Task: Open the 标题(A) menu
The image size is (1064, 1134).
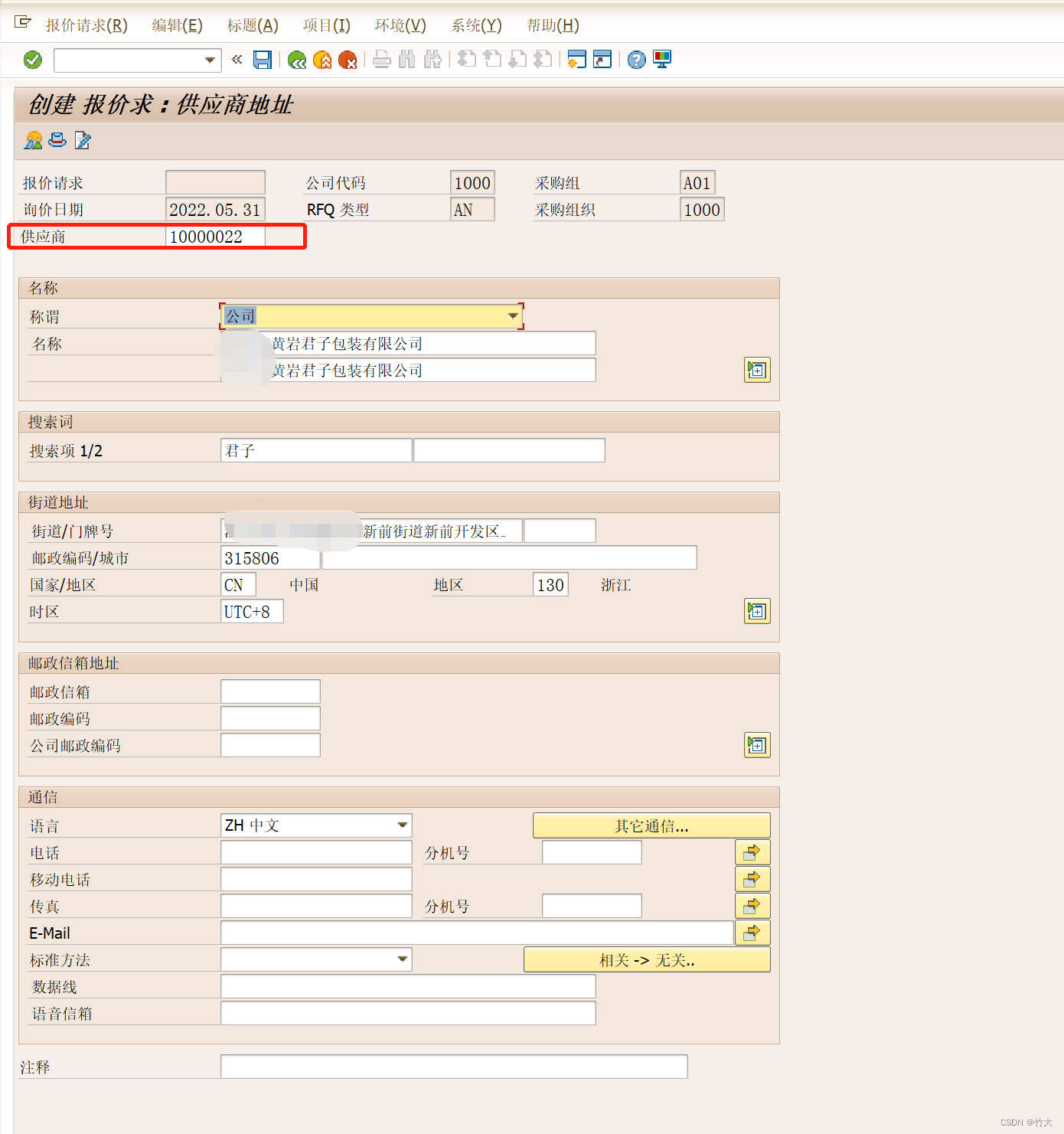Action: click(x=253, y=25)
